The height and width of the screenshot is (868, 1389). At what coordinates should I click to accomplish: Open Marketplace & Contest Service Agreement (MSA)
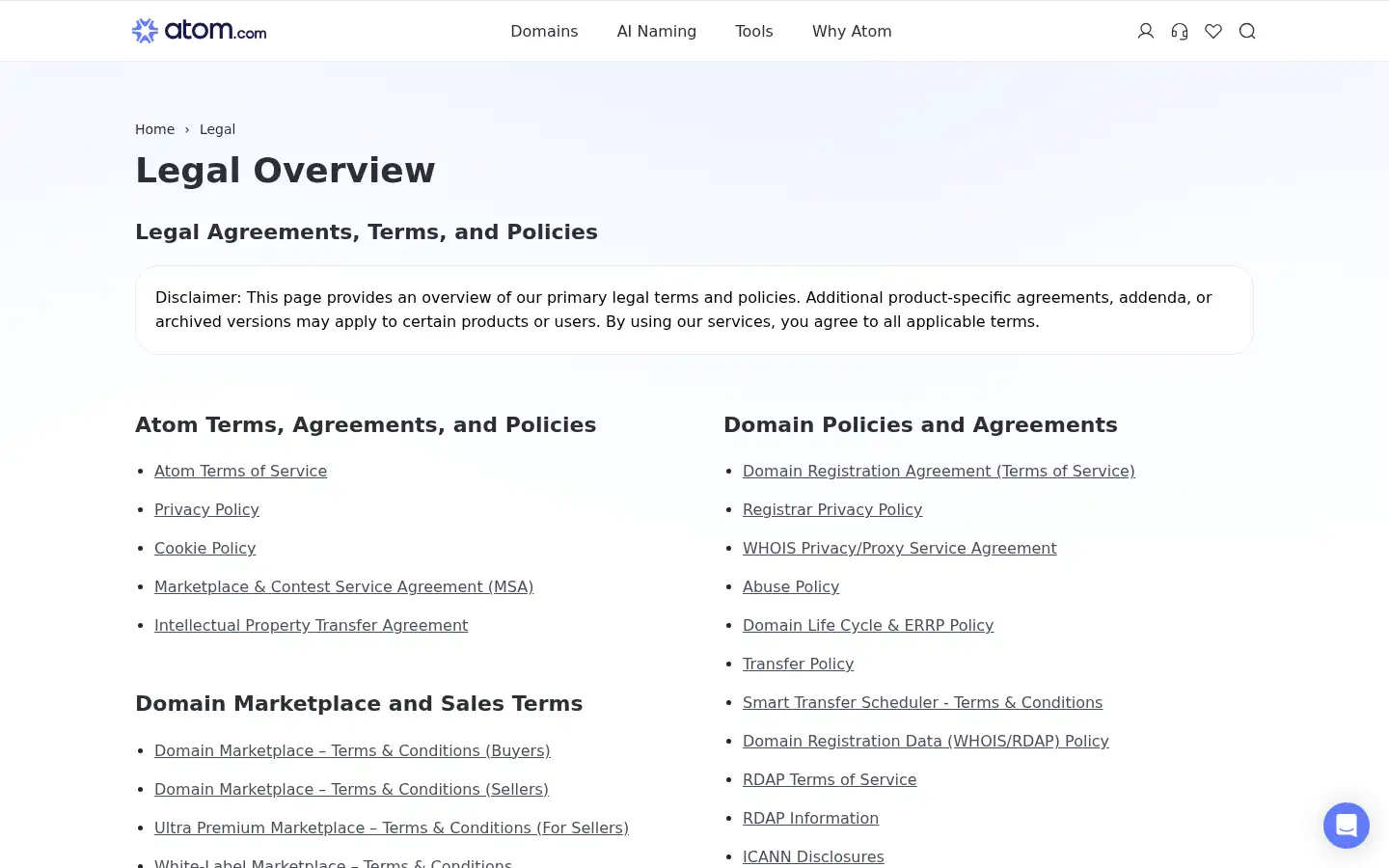point(343,586)
